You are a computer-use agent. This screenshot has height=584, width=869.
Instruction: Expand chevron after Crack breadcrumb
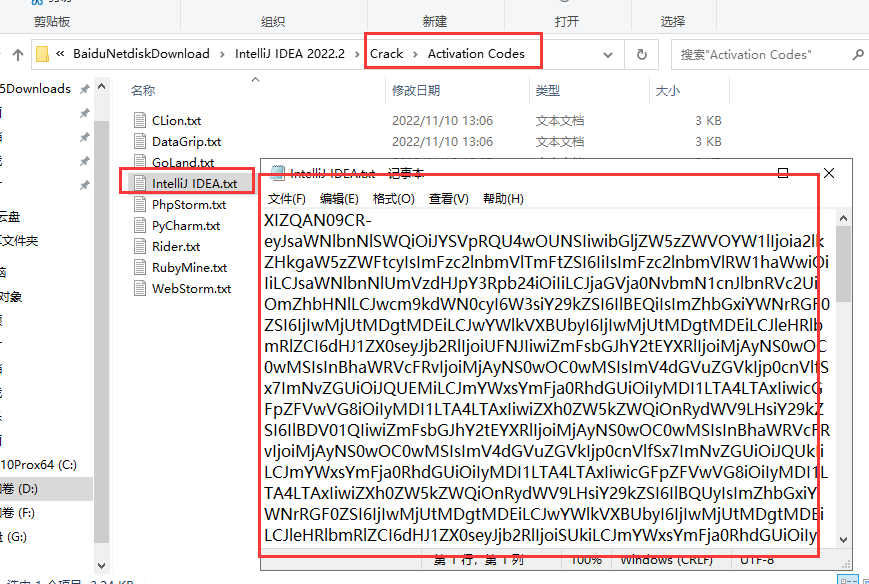415,54
